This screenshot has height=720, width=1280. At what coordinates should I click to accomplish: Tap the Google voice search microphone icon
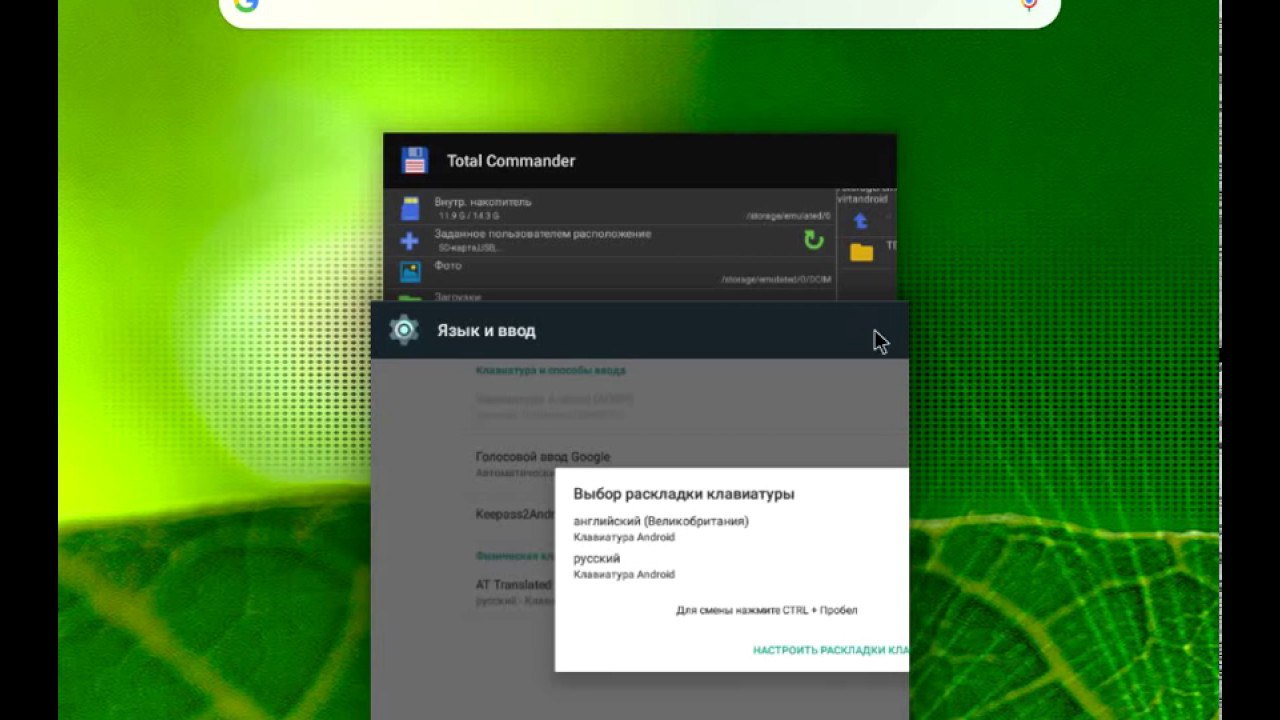tap(1029, 5)
